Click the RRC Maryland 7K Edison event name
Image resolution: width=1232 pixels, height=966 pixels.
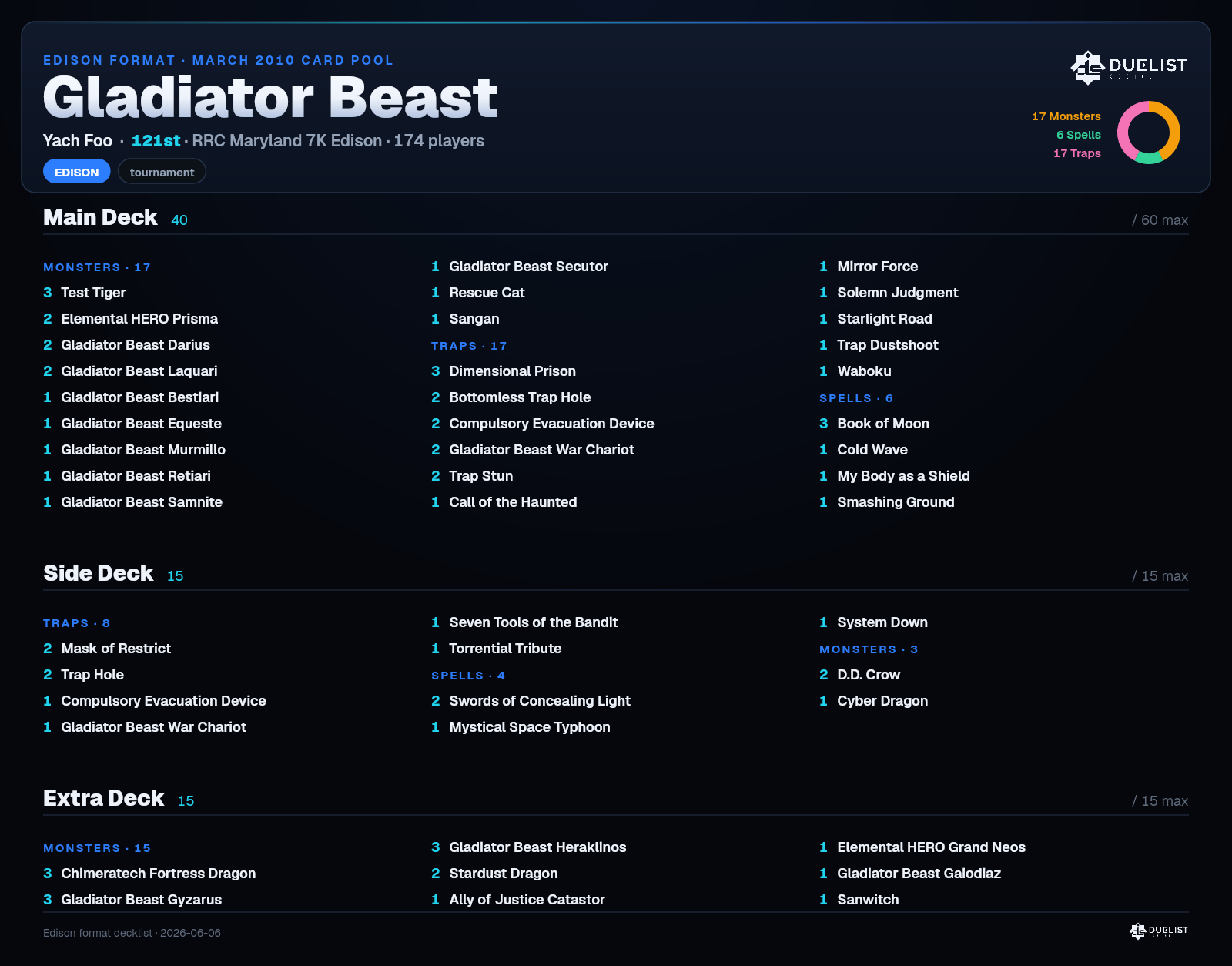coord(286,141)
